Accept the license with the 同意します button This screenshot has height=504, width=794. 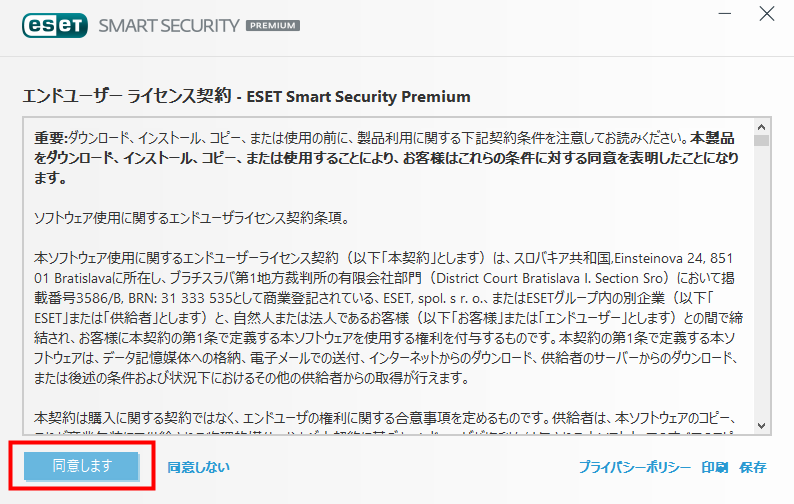[82, 466]
